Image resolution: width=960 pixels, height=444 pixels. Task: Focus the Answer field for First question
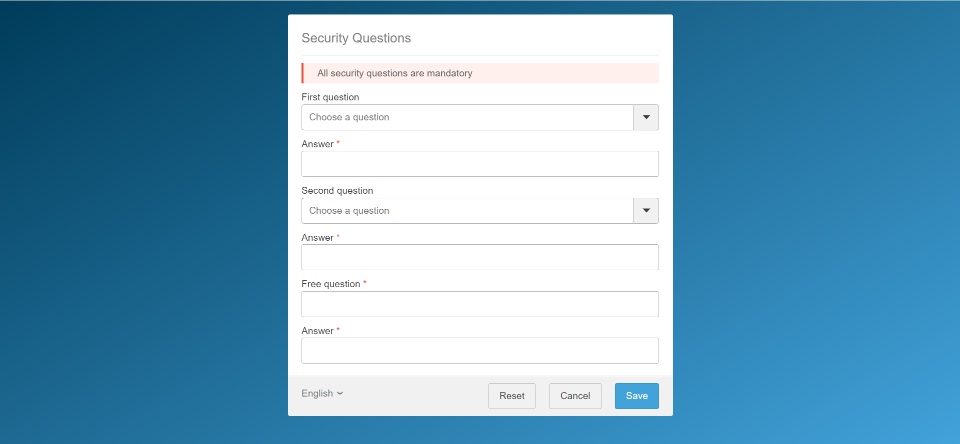(x=480, y=164)
